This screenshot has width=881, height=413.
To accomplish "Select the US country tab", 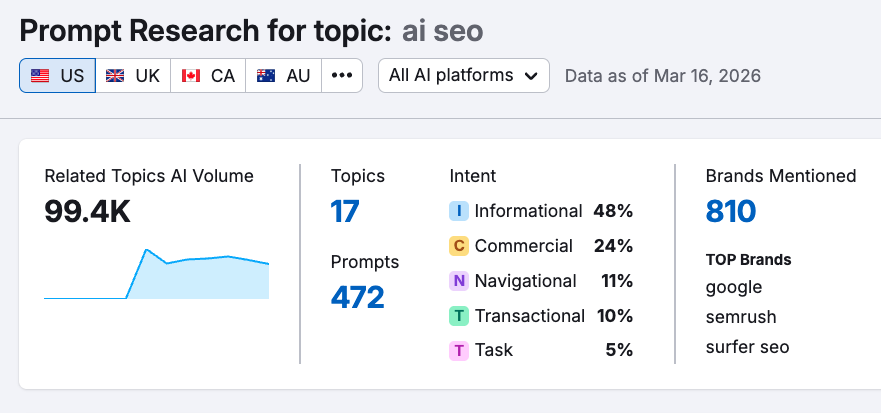I will pos(57,76).
